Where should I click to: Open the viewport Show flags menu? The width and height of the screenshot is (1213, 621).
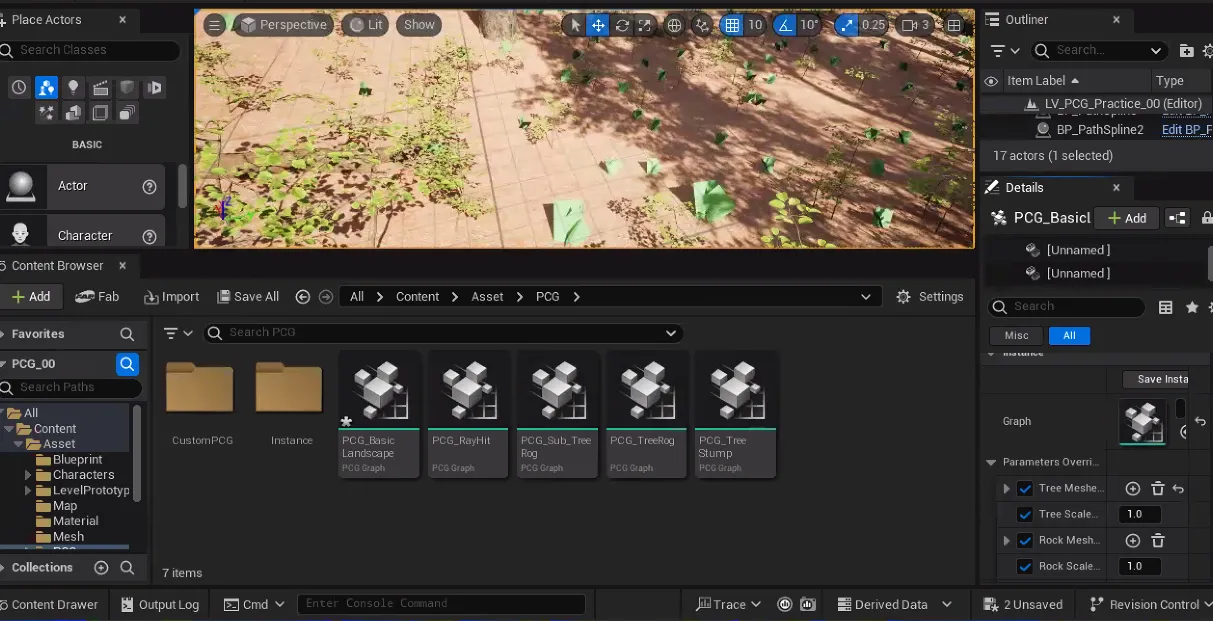(419, 25)
